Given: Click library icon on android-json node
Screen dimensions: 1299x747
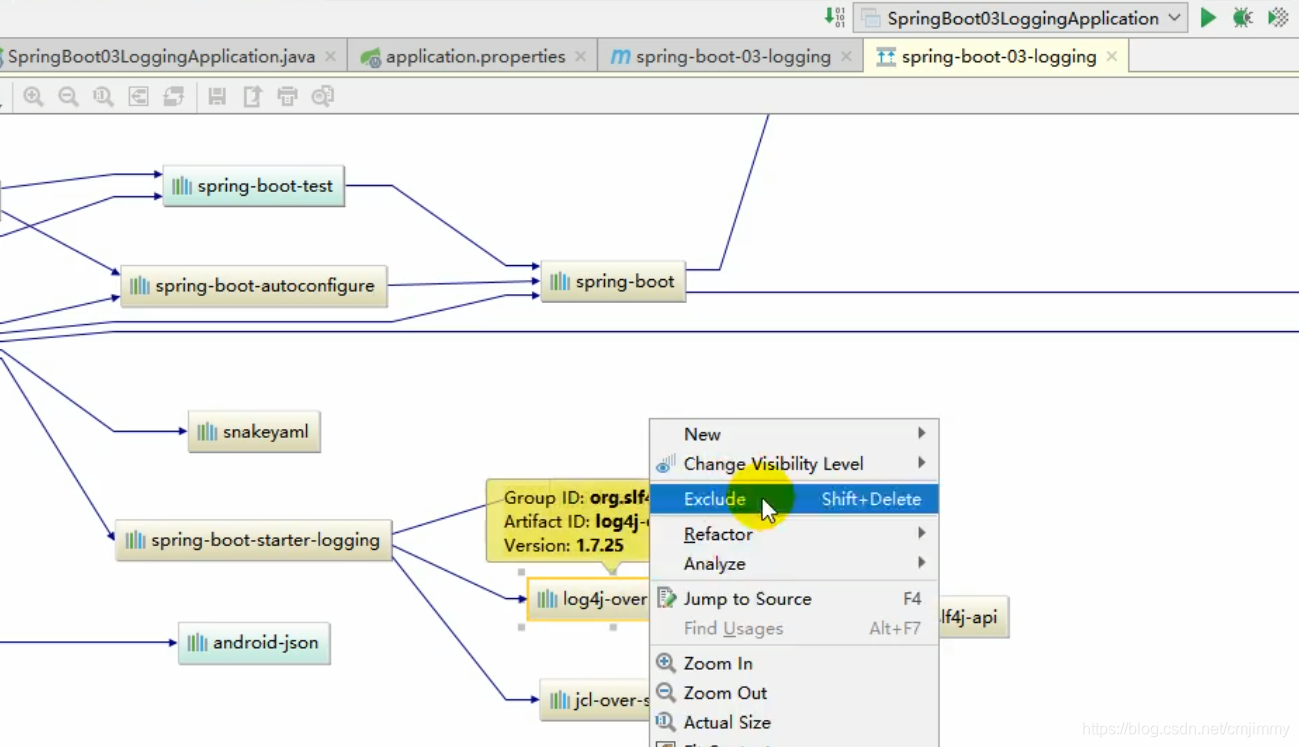Looking at the screenshot, I should [x=197, y=643].
